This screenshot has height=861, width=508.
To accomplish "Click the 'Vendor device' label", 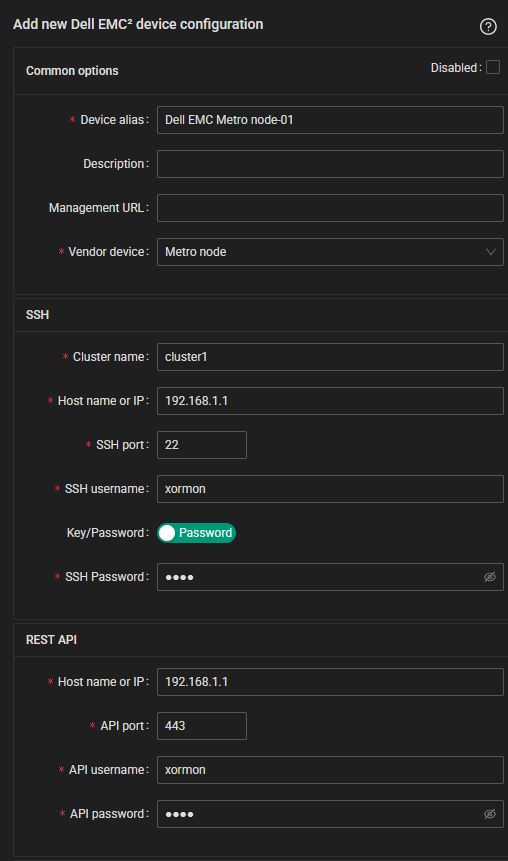I will coord(108,251).
